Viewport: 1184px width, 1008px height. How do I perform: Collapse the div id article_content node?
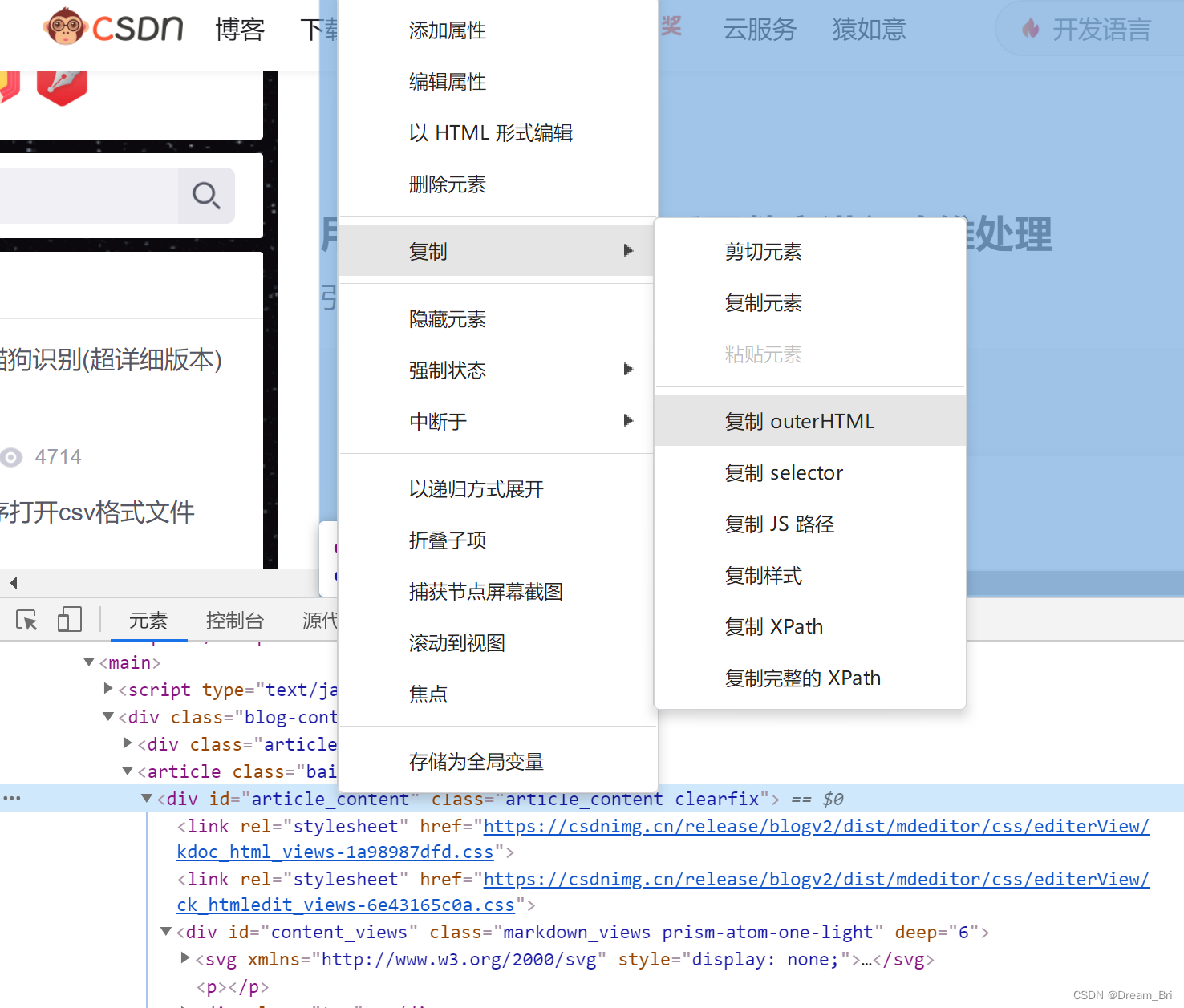(x=147, y=798)
